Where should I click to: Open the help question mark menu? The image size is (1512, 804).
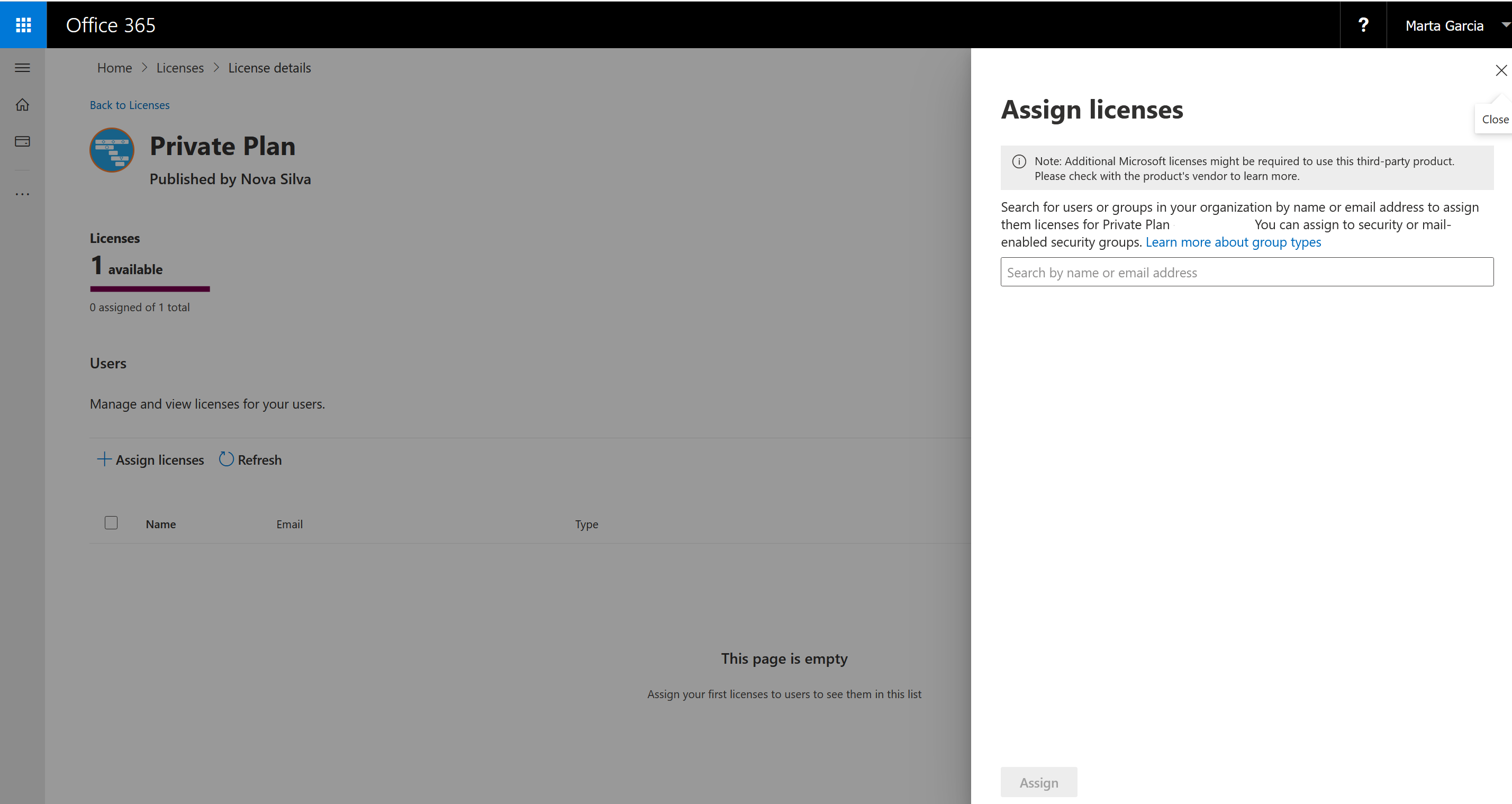(1363, 25)
